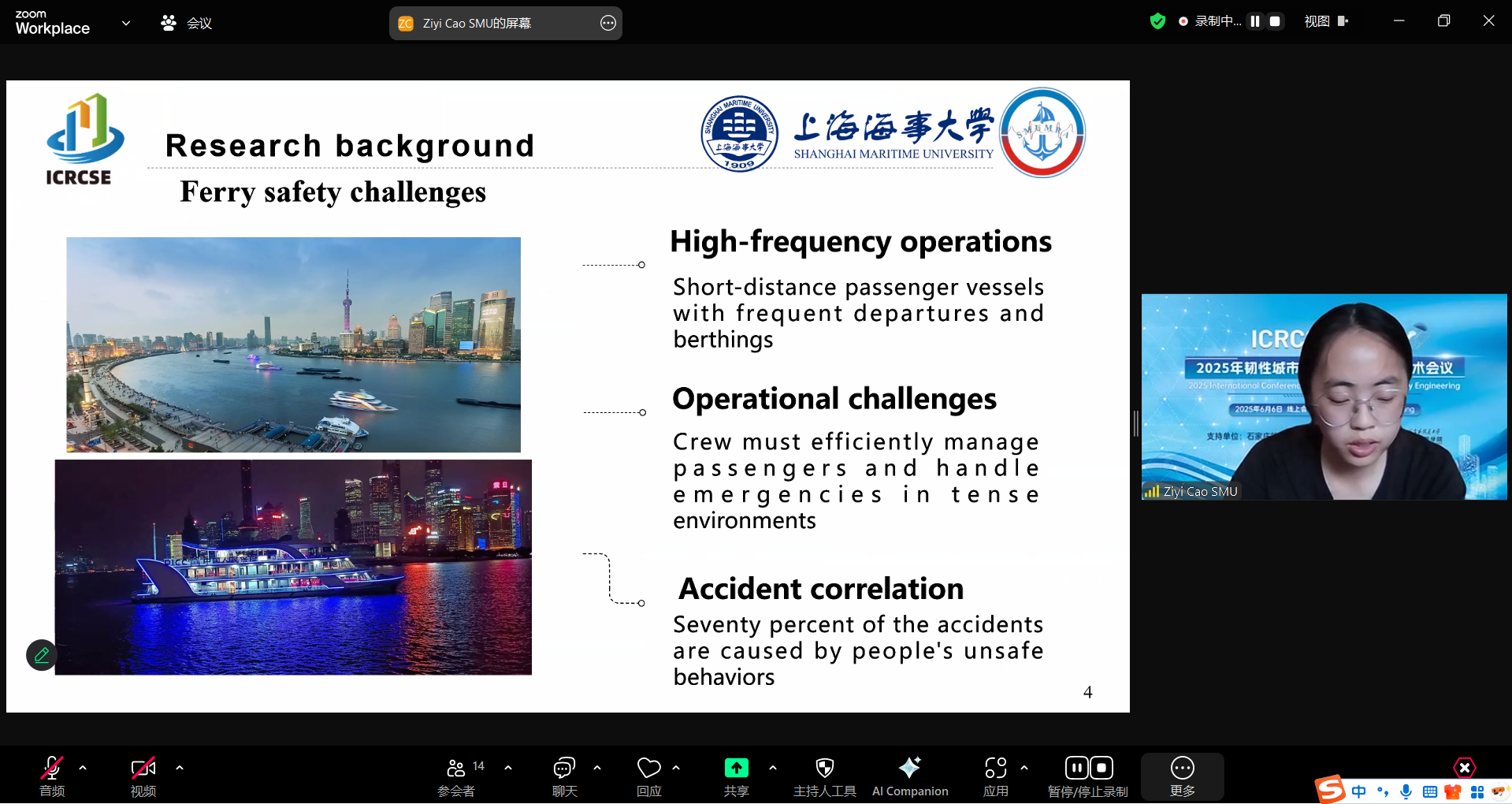The width and height of the screenshot is (1512, 804).
Task: Unmute the microphone audio icon
Action: click(x=52, y=768)
